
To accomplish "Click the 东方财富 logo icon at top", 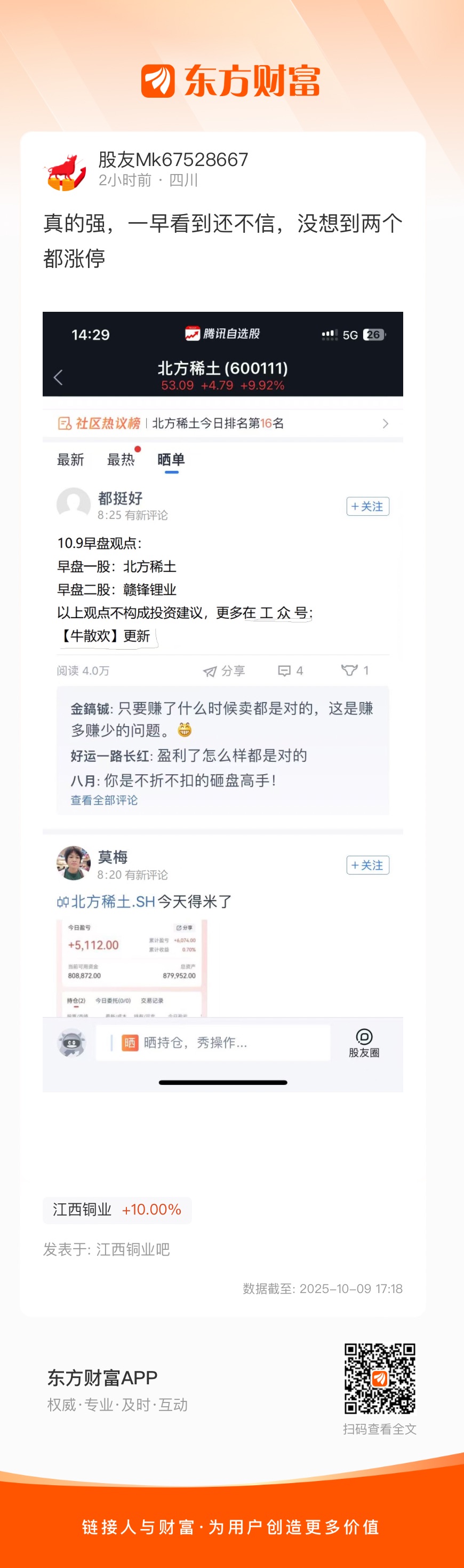I will [x=158, y=81].
